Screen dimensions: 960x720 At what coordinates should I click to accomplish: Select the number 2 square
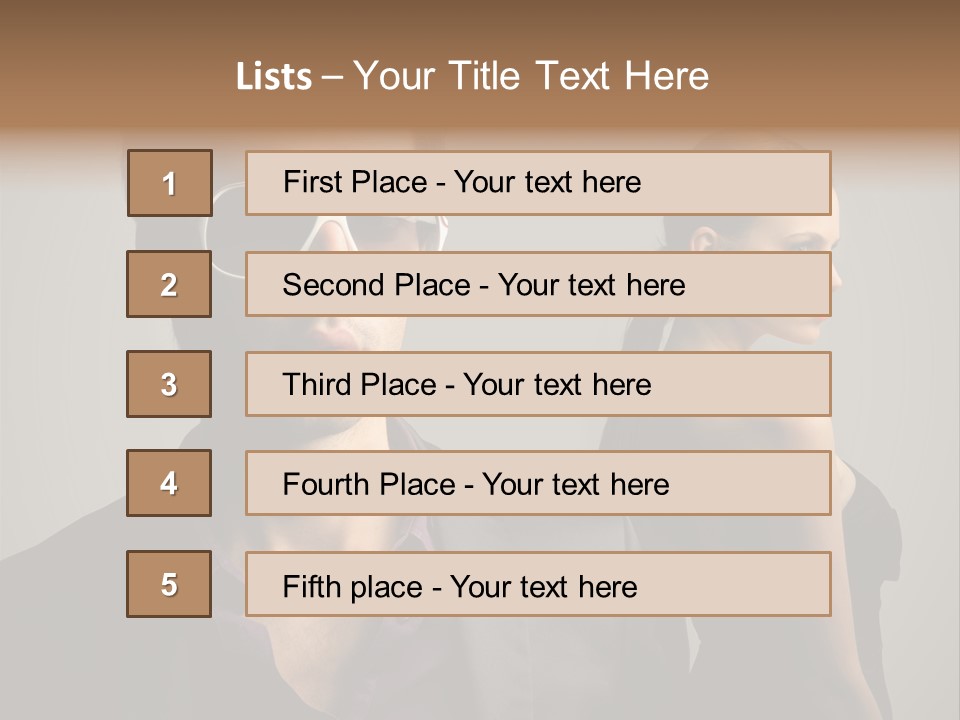[x=169, y=284]
